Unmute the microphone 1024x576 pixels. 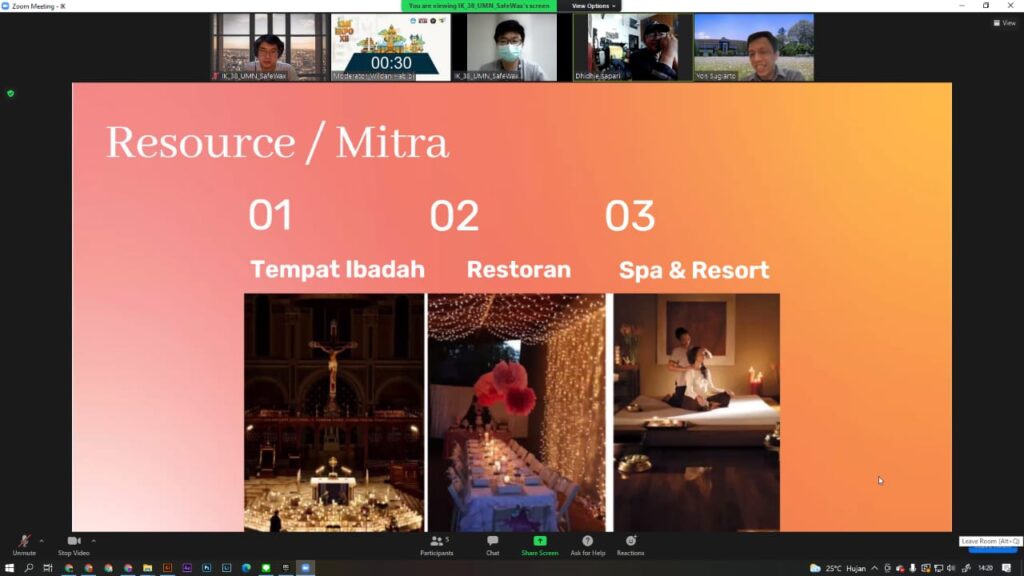coord(23,542)
